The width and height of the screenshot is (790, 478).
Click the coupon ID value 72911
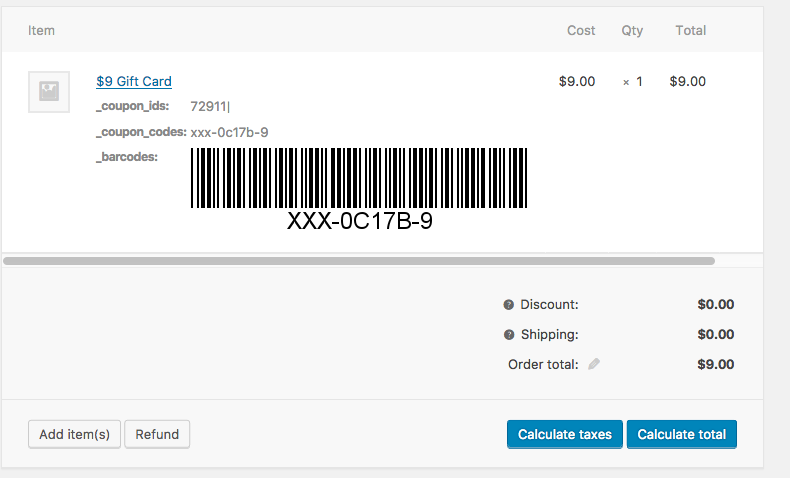point(209,106)
